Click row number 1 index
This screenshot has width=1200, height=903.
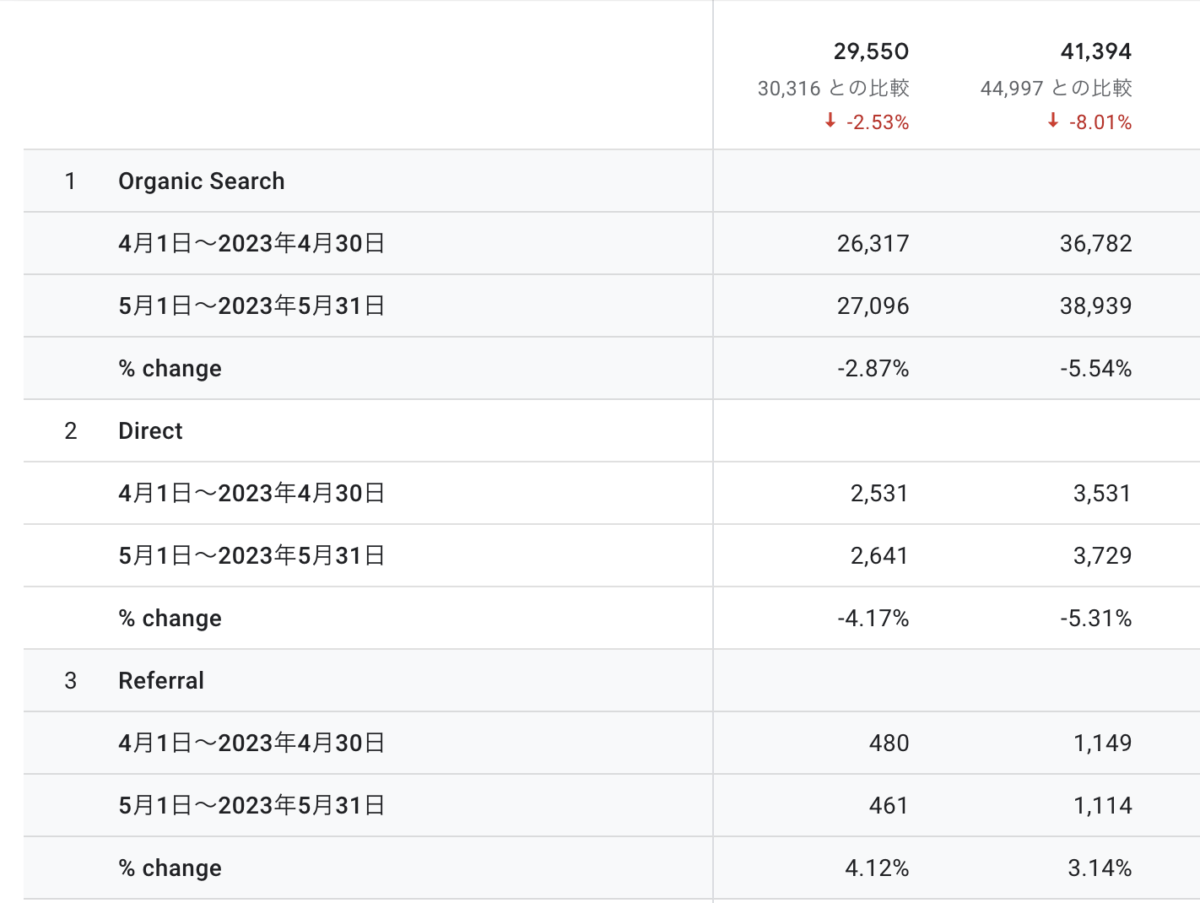point(70,181)
